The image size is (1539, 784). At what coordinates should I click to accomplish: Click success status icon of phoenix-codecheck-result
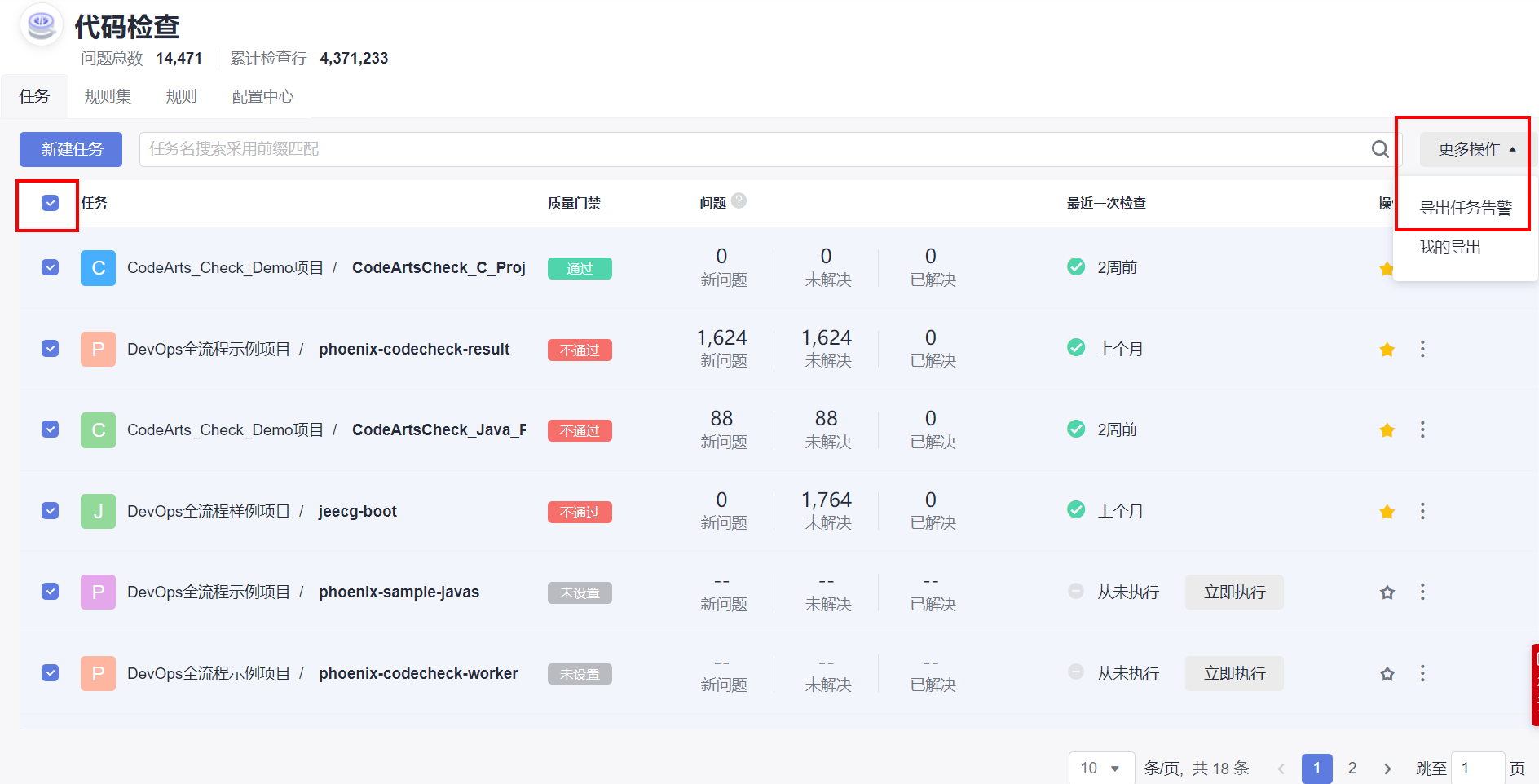(1076, 347)
